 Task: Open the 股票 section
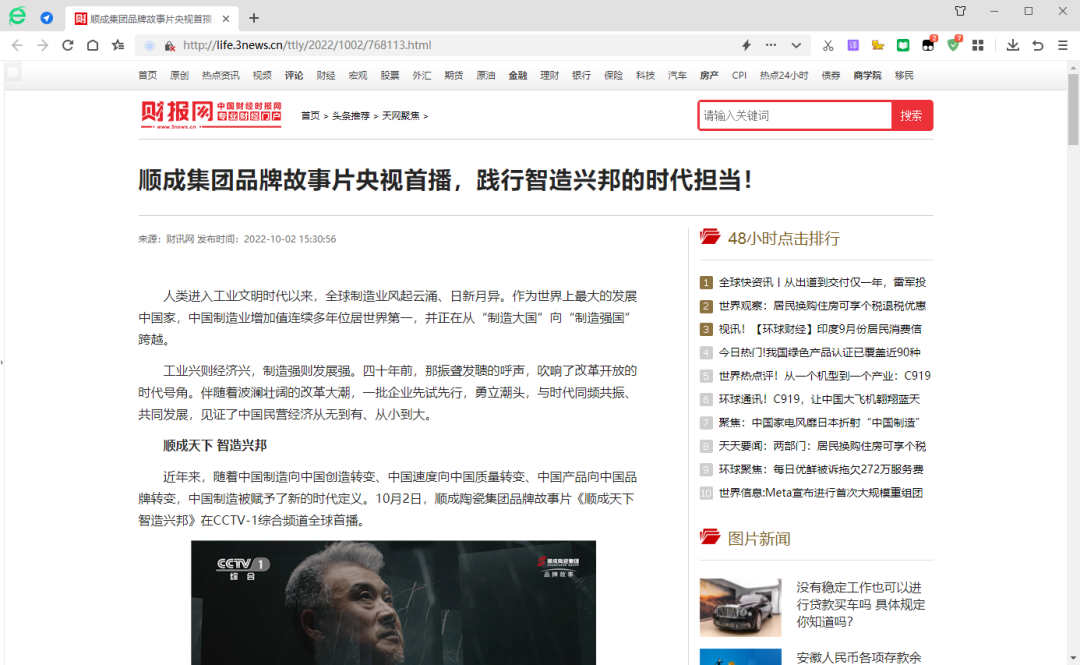390,76
